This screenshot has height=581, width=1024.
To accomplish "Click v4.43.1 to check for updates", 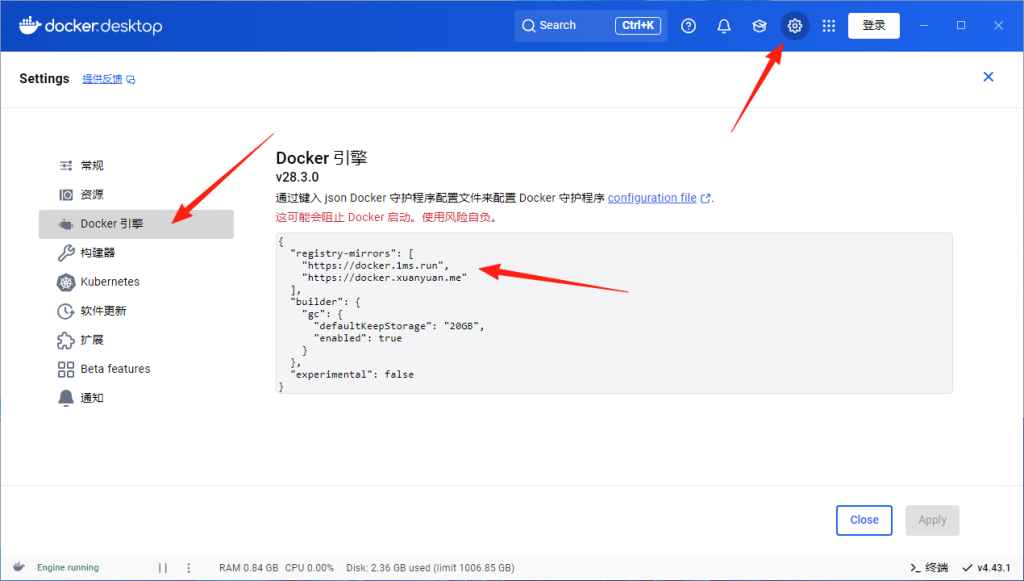I will (x=994, y=567).
